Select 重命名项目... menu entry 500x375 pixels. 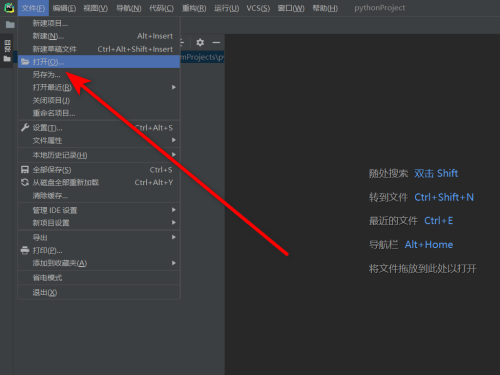click(99, 113)
